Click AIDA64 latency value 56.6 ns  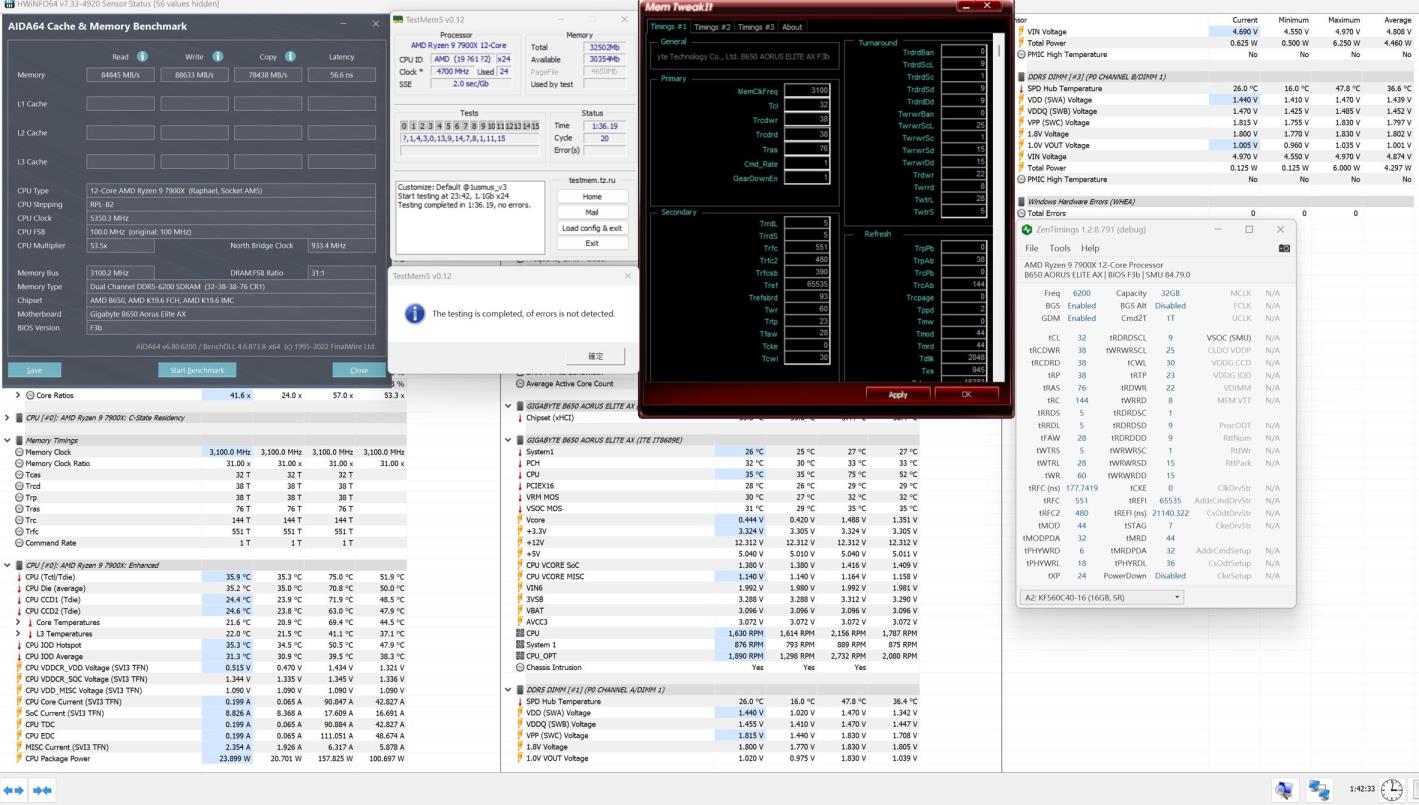click(343, 75)
